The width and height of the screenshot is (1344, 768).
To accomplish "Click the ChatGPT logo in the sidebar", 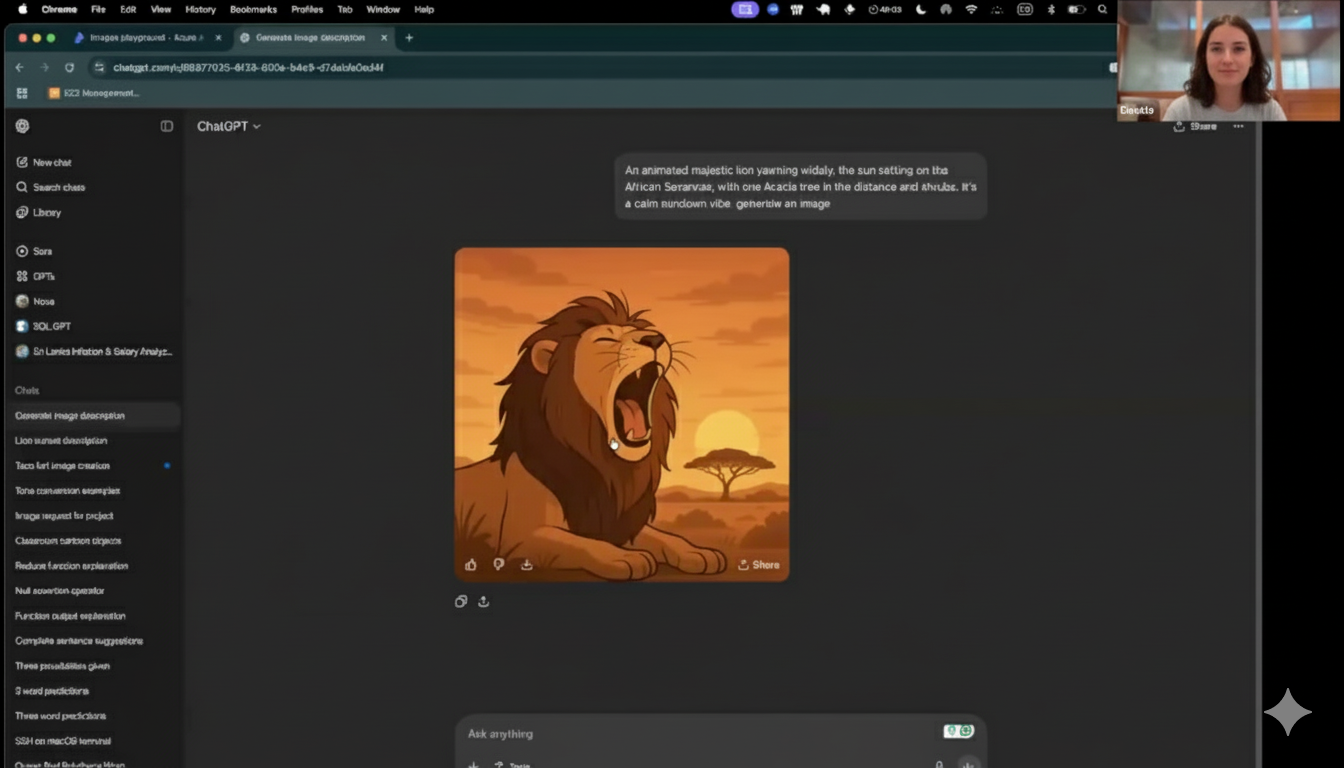I will 22,126.
